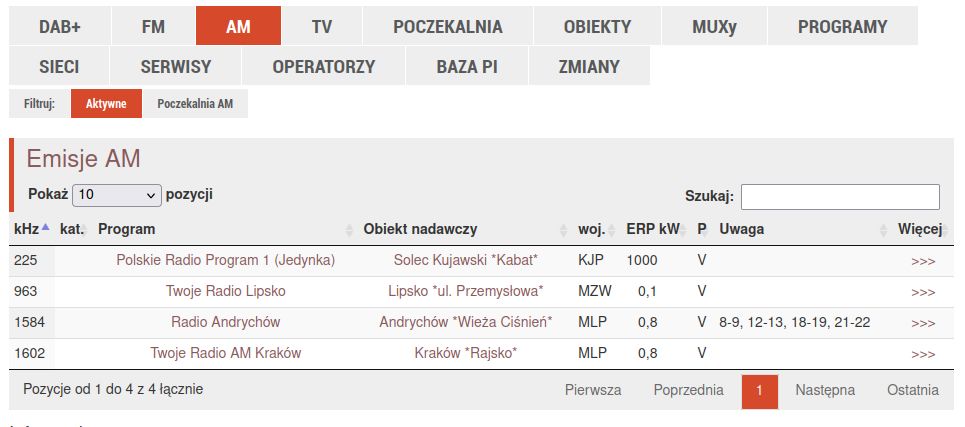Viewport: 965px width, 427px height.
Task: Click page number 1 button
Action: pos(760,391)
